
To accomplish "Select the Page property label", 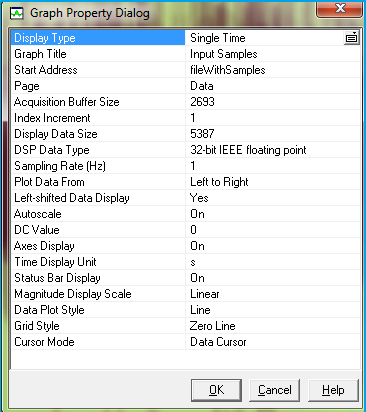I will [x=27, y=86].
